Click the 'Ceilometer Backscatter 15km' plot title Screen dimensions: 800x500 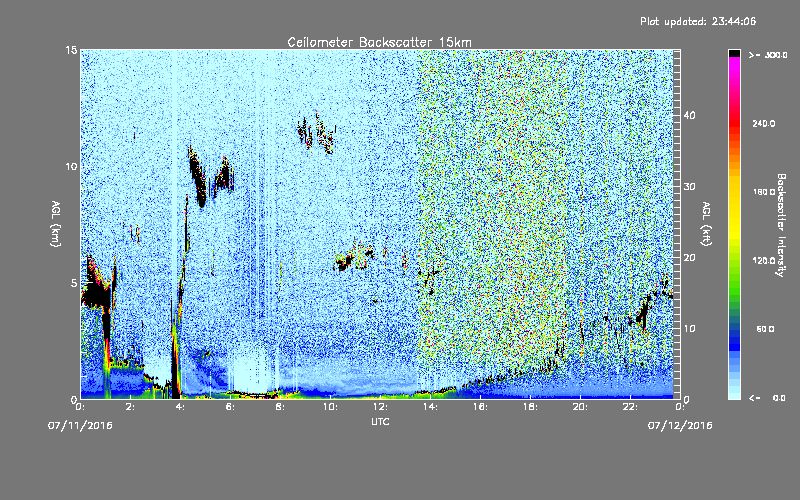click(379, 42)
